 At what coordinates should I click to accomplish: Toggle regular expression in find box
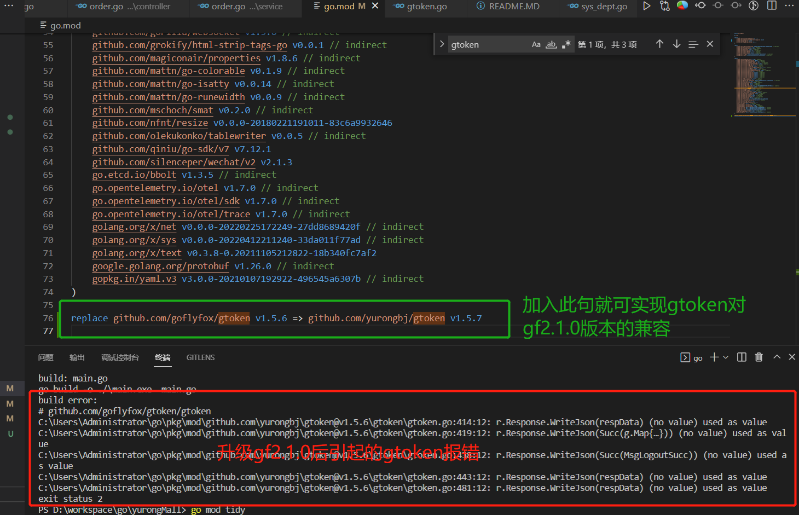pyautogui.click(x=566, y=45)
